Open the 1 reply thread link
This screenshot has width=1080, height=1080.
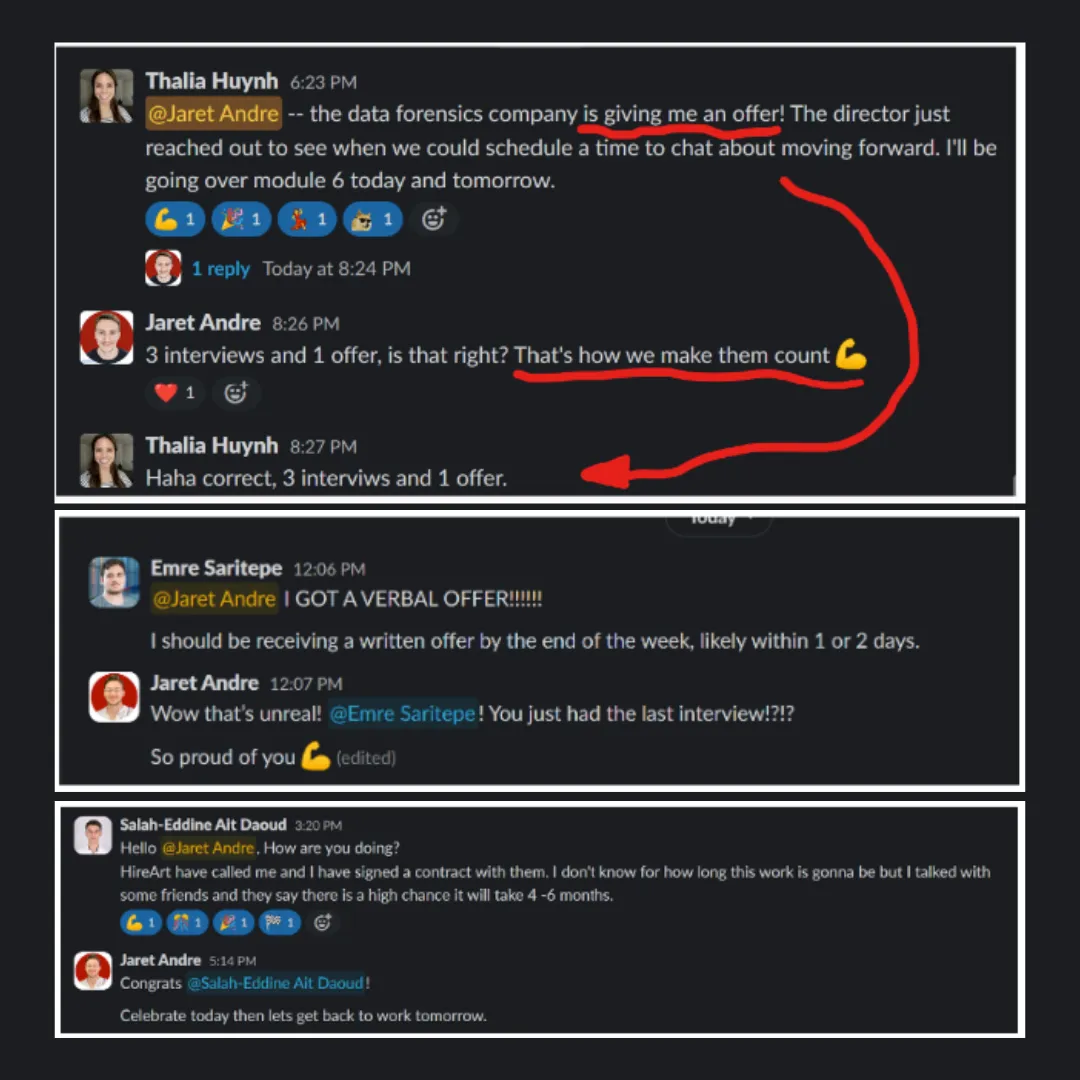click(220, 269)
